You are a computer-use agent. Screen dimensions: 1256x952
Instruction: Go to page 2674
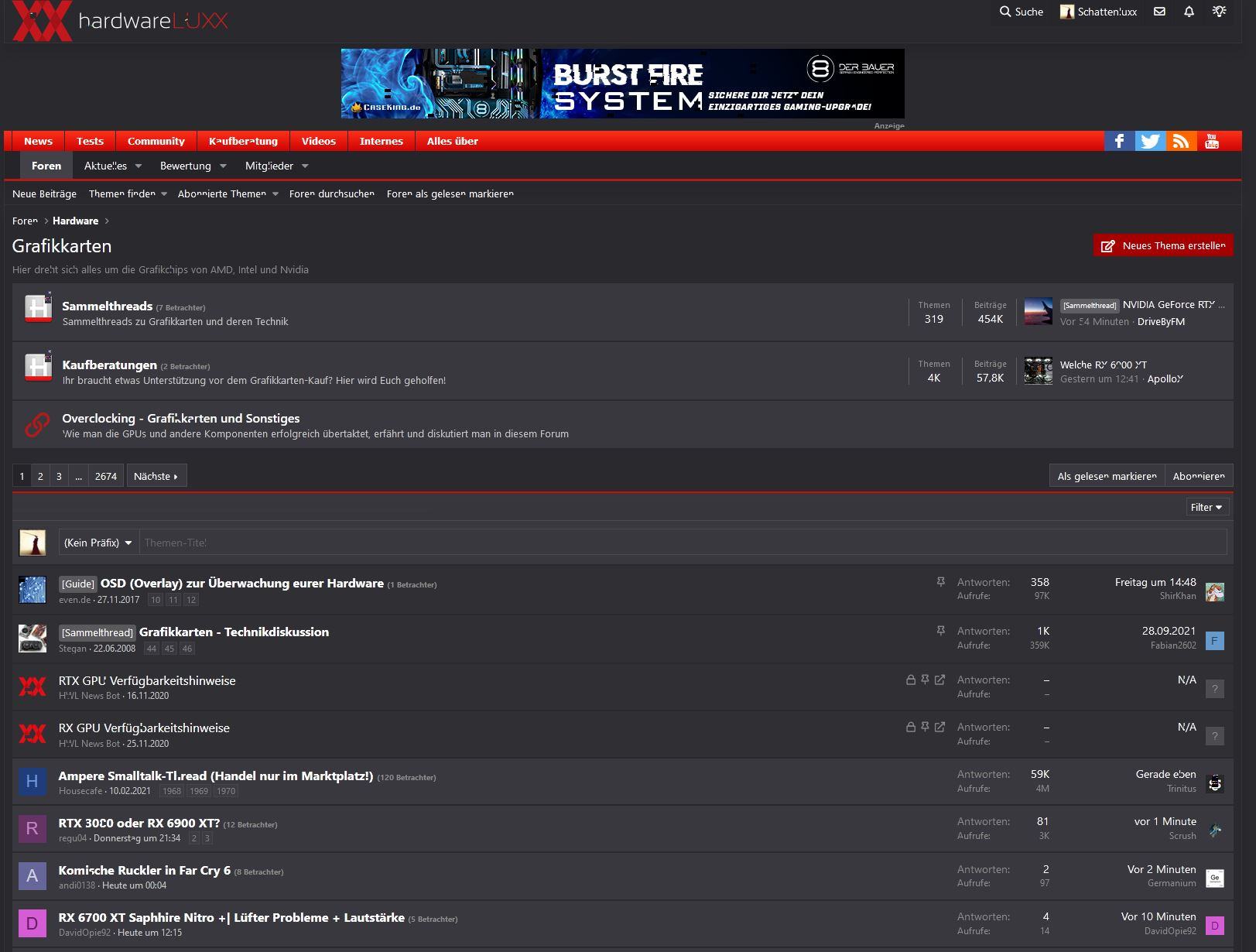[x=106, y=476]
